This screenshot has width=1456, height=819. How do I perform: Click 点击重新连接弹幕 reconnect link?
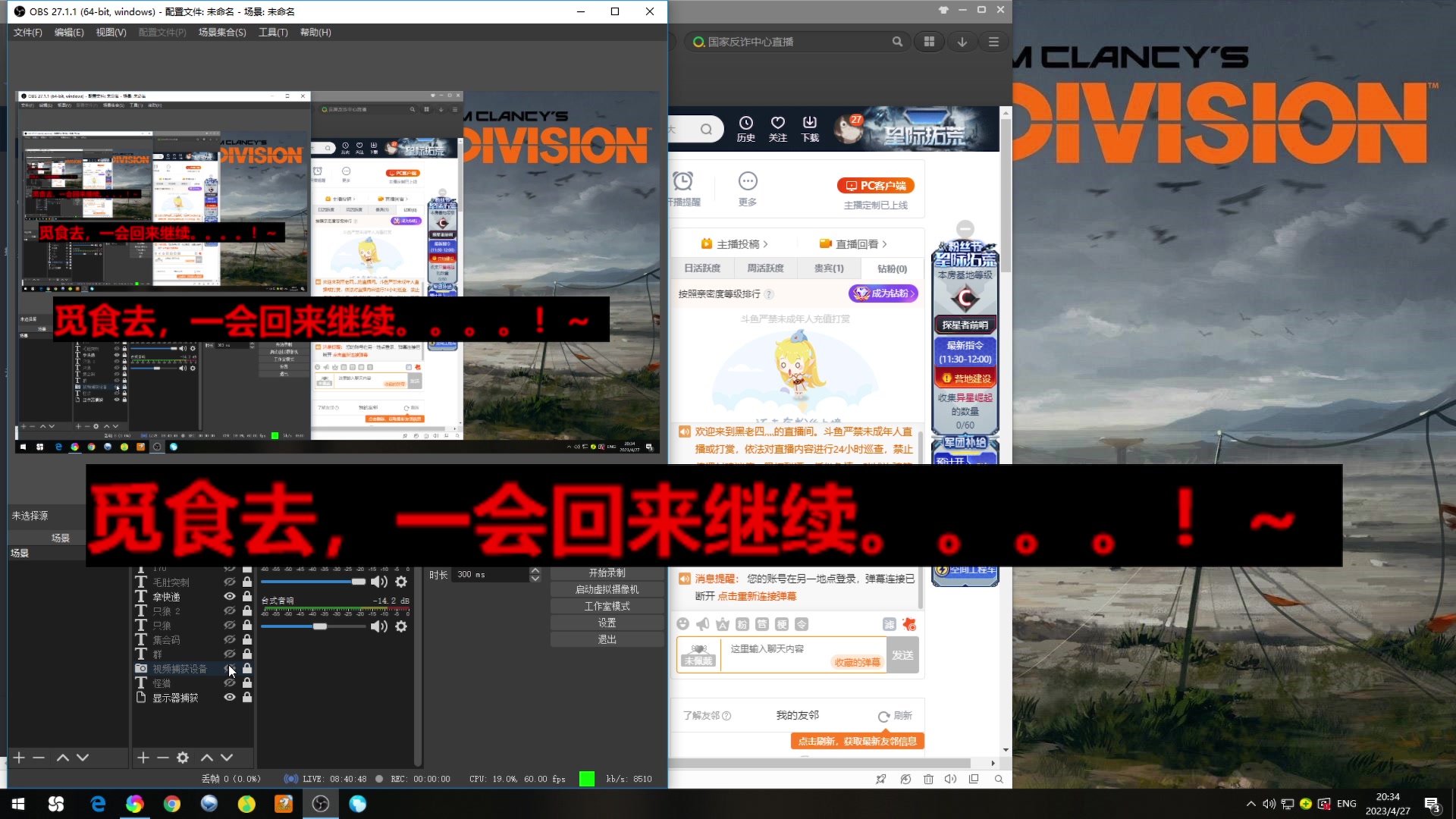coord(757,596)
